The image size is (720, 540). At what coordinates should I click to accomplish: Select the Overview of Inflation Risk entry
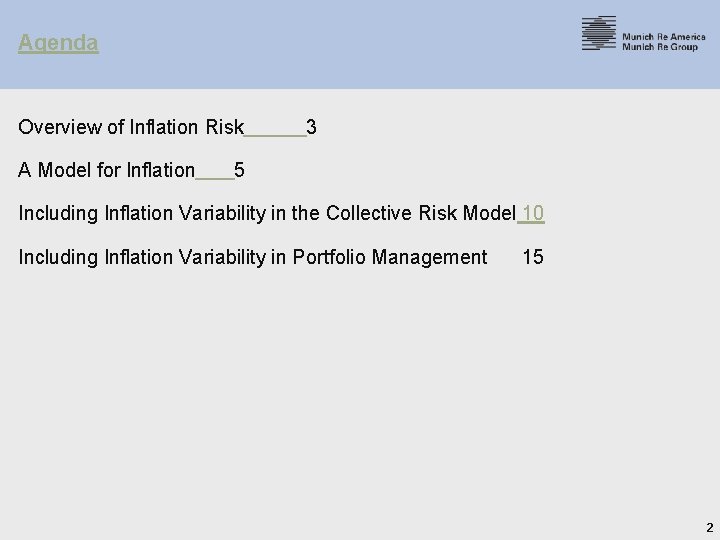click(x=131, y=127)
